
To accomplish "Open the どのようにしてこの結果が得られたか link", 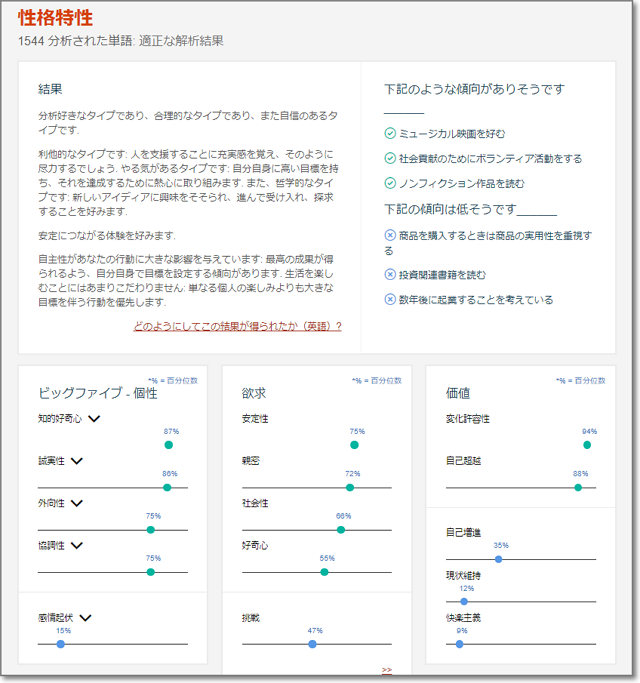I will pyautogui.click(x=237, y=326).
